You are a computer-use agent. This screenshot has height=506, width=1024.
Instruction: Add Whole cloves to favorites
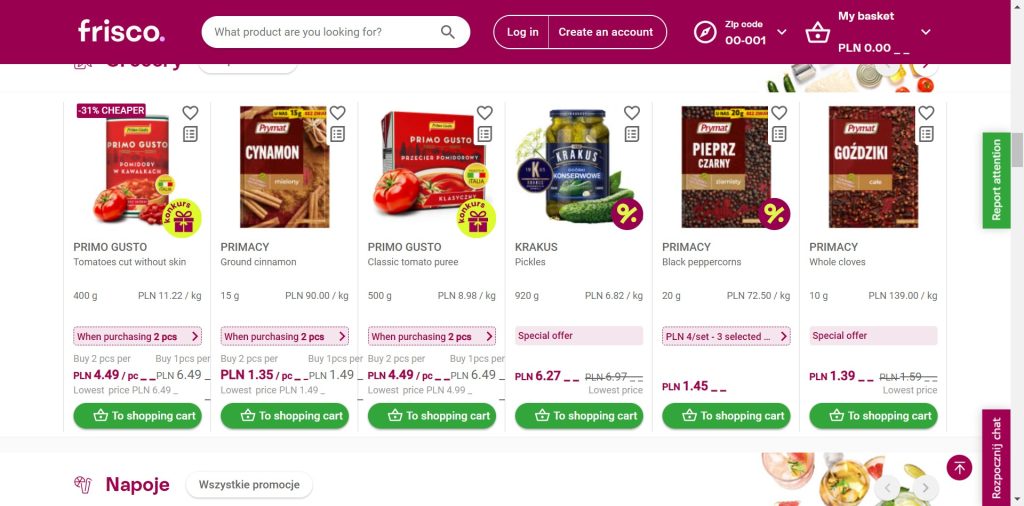pyautogui.click(x=926, y=113)
